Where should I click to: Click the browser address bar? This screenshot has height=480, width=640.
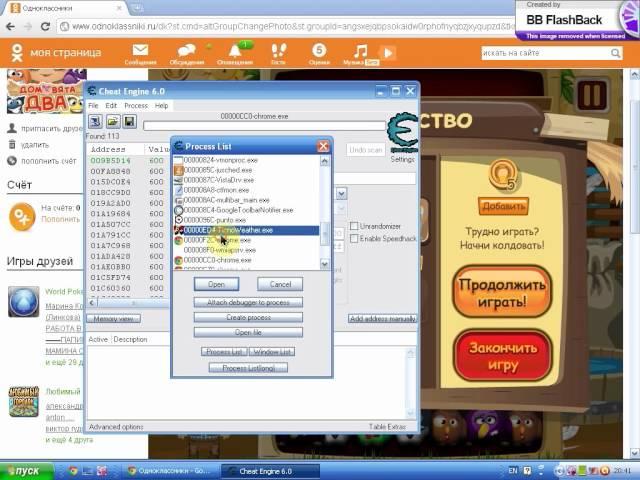286,27
